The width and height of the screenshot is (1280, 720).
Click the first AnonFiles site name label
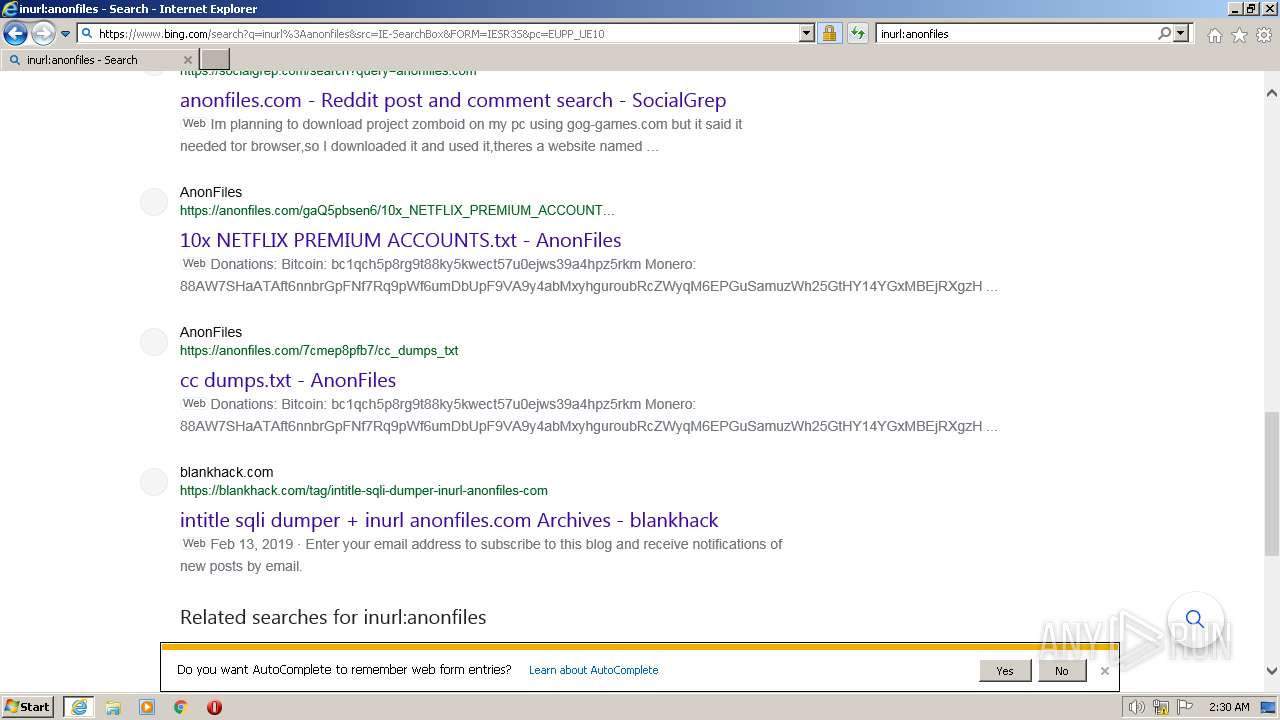tap(211, 192)
